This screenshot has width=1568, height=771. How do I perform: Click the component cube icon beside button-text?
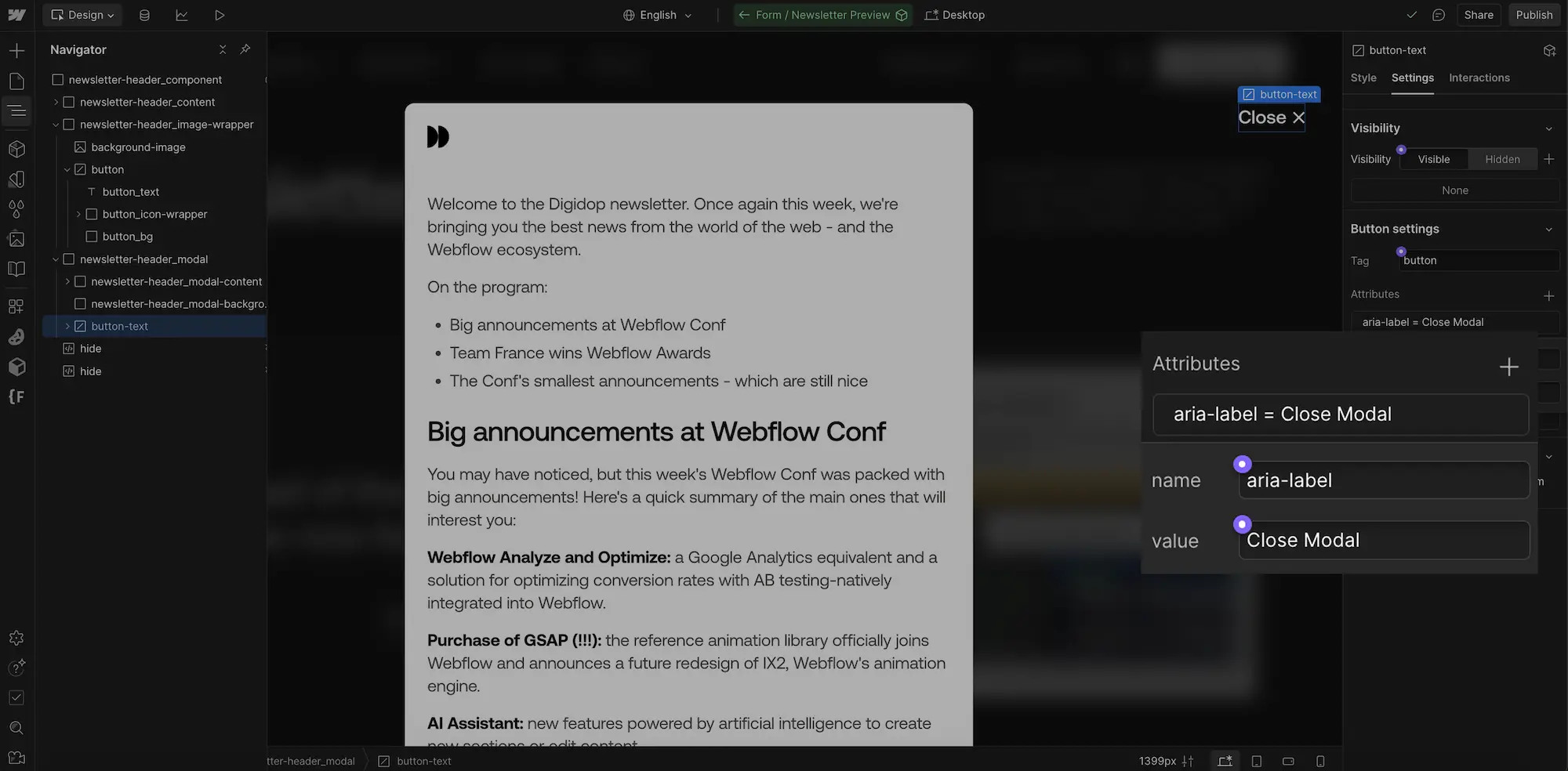coord(1549,50)
